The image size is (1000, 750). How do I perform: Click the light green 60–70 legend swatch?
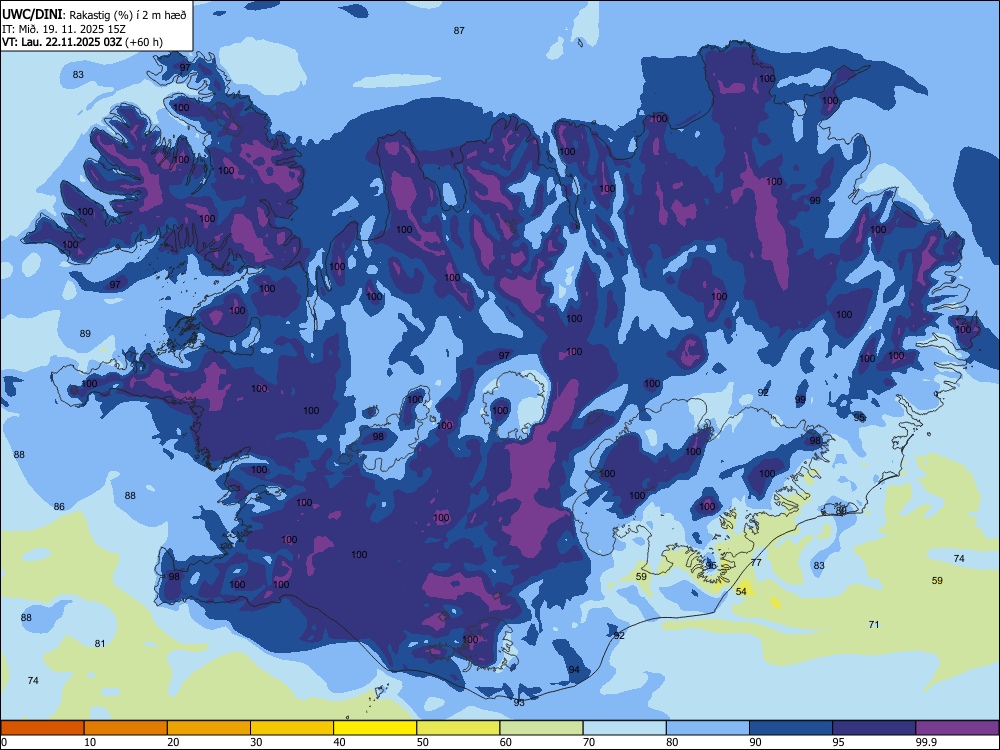(x=541, y=728)
